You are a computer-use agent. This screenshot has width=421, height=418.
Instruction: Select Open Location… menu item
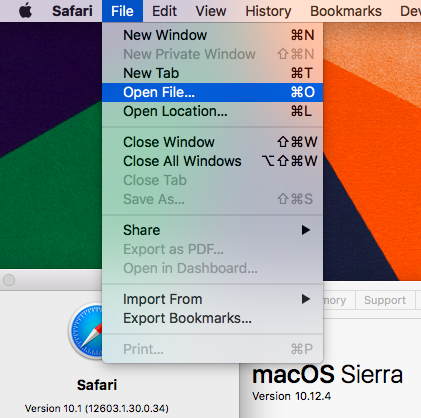212,111
